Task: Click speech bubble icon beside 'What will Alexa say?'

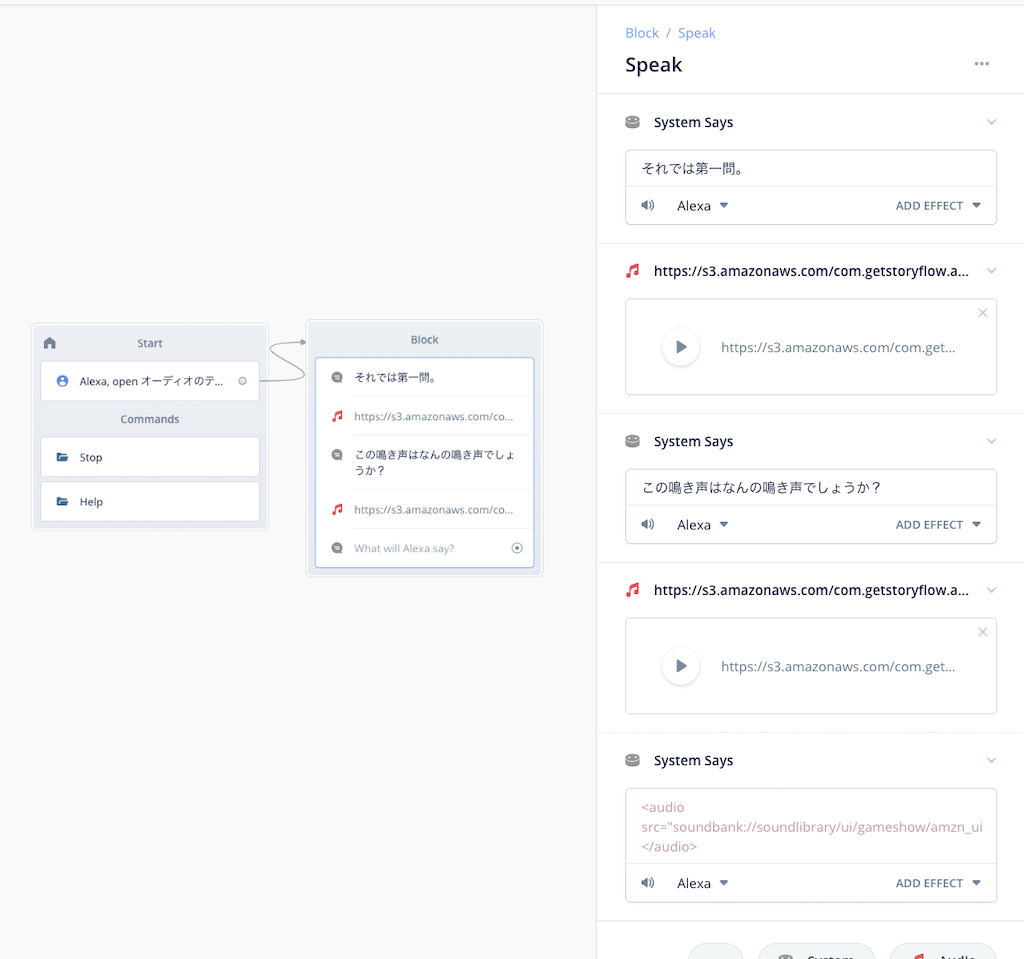Action: click(x=337, y=548)
